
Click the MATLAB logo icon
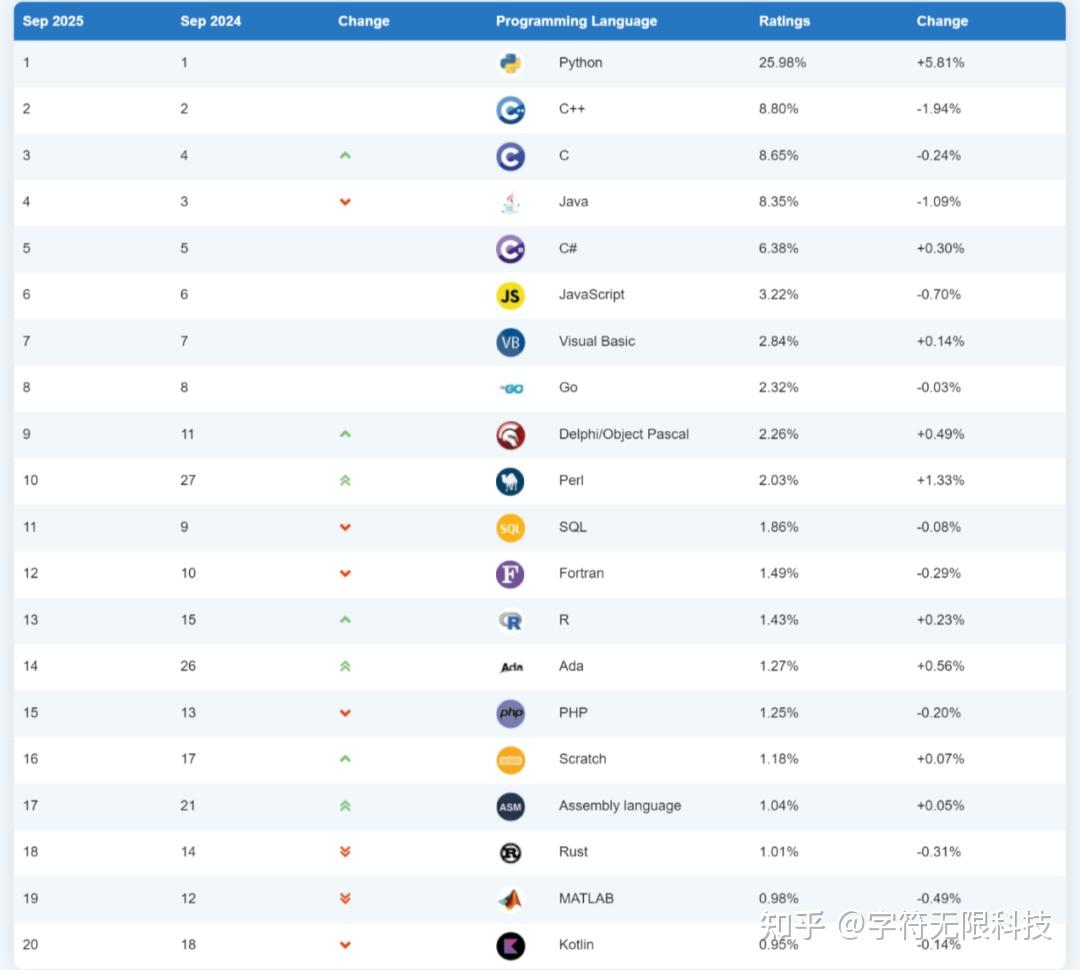[x=510, y=899]
